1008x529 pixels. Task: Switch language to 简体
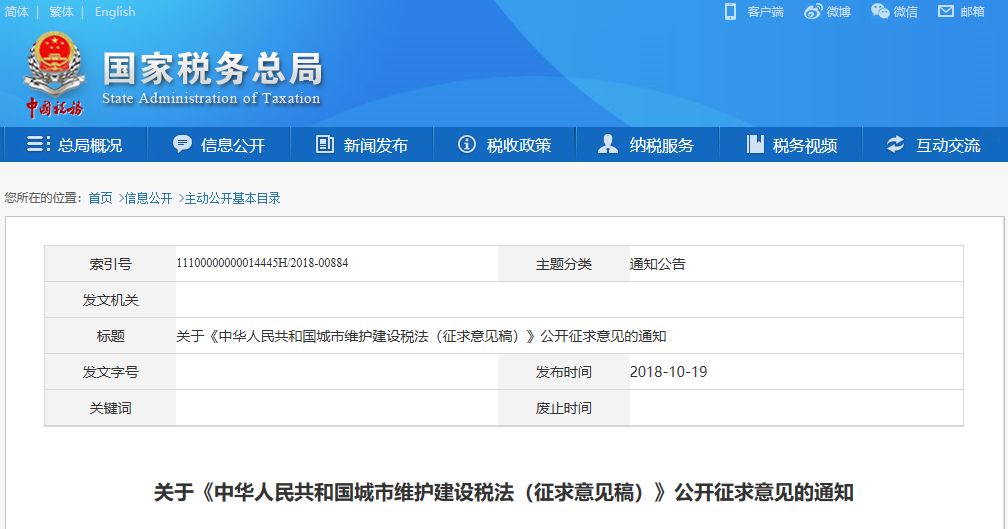[x=17, y=12]
